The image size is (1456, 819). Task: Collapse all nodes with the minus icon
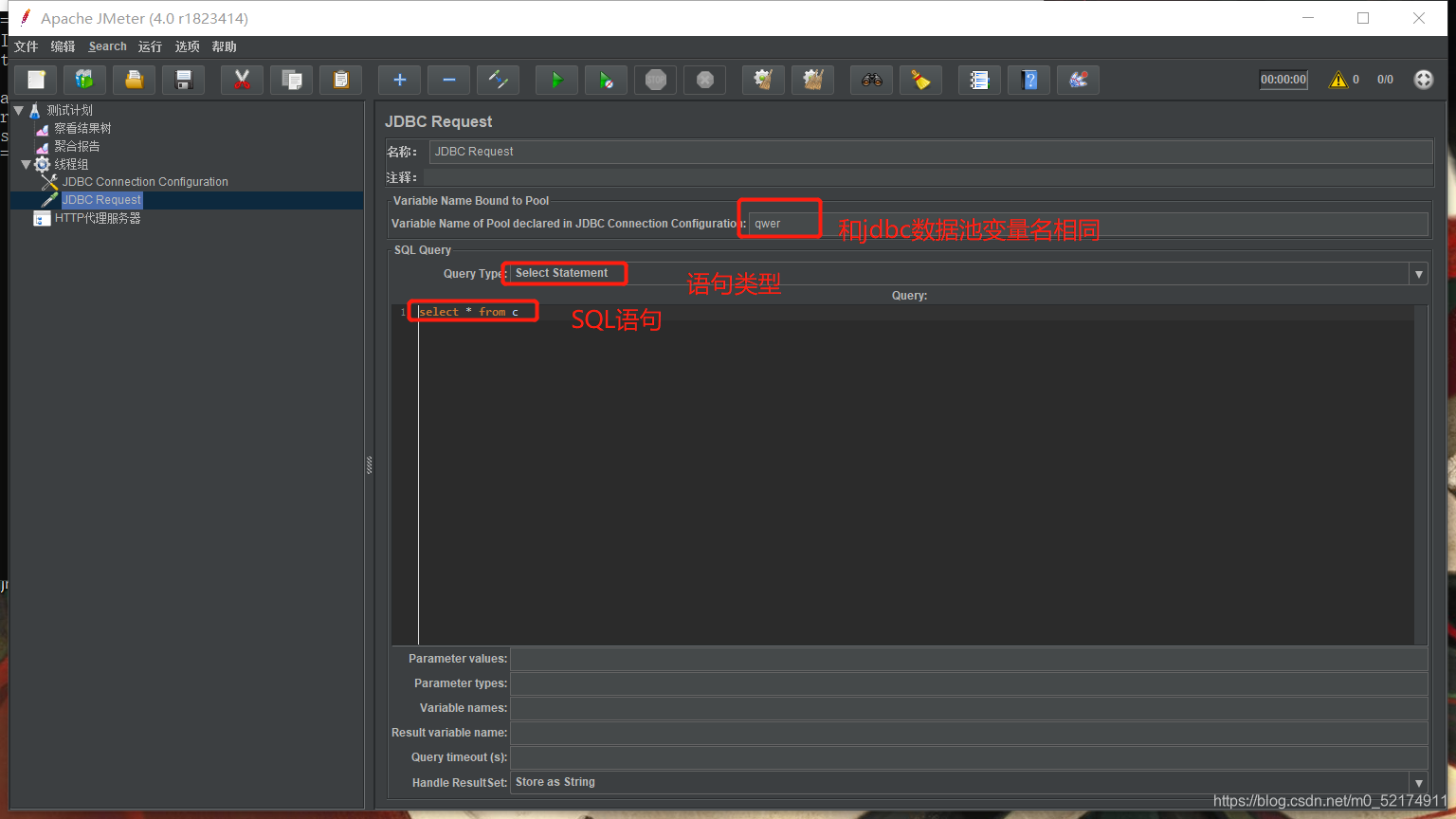448,80
